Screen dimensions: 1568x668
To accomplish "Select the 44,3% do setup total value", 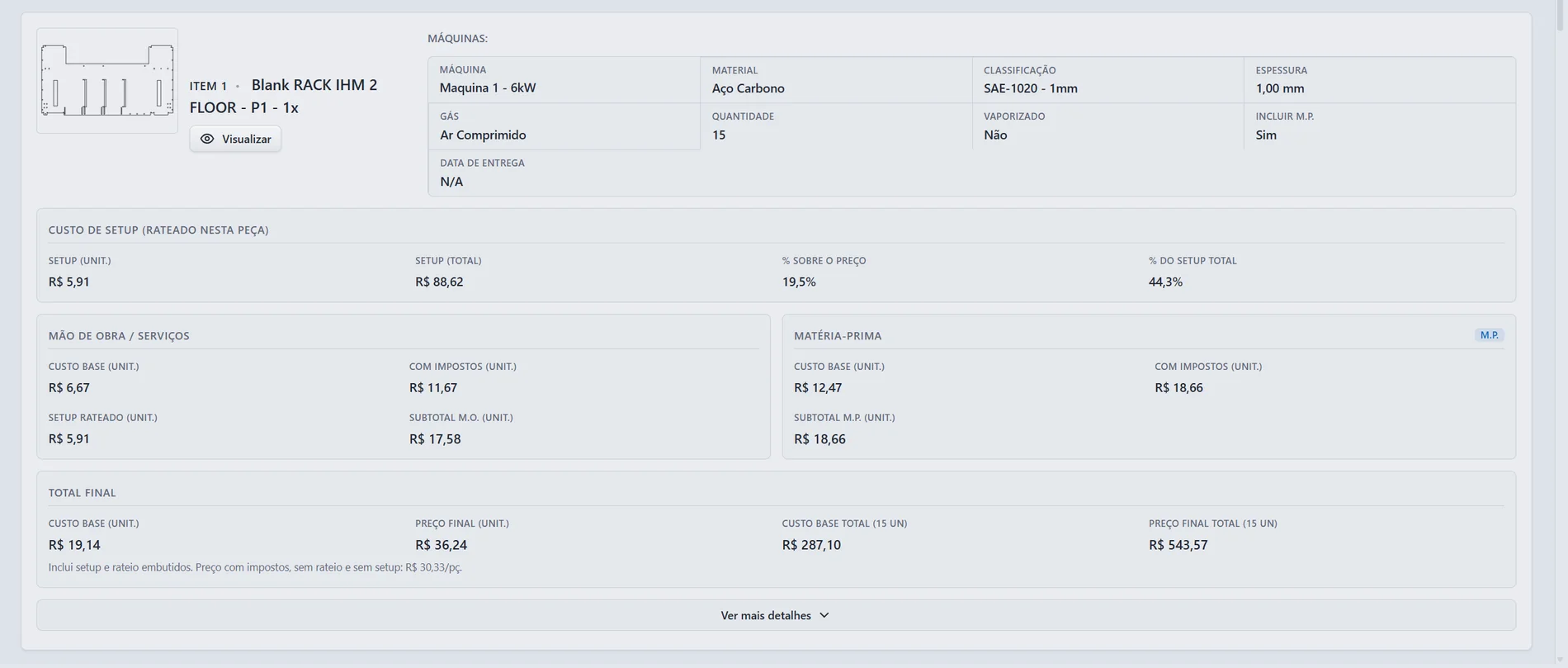I will [x=1165, y=282].
